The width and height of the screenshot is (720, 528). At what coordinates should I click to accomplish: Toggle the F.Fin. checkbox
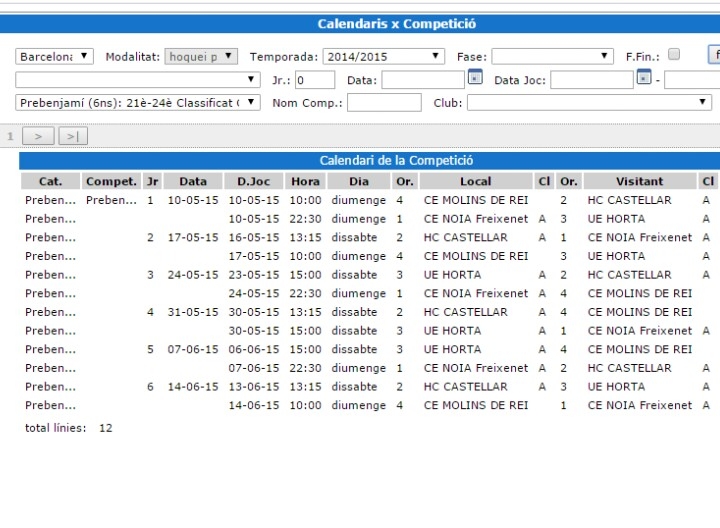[674, 55]
